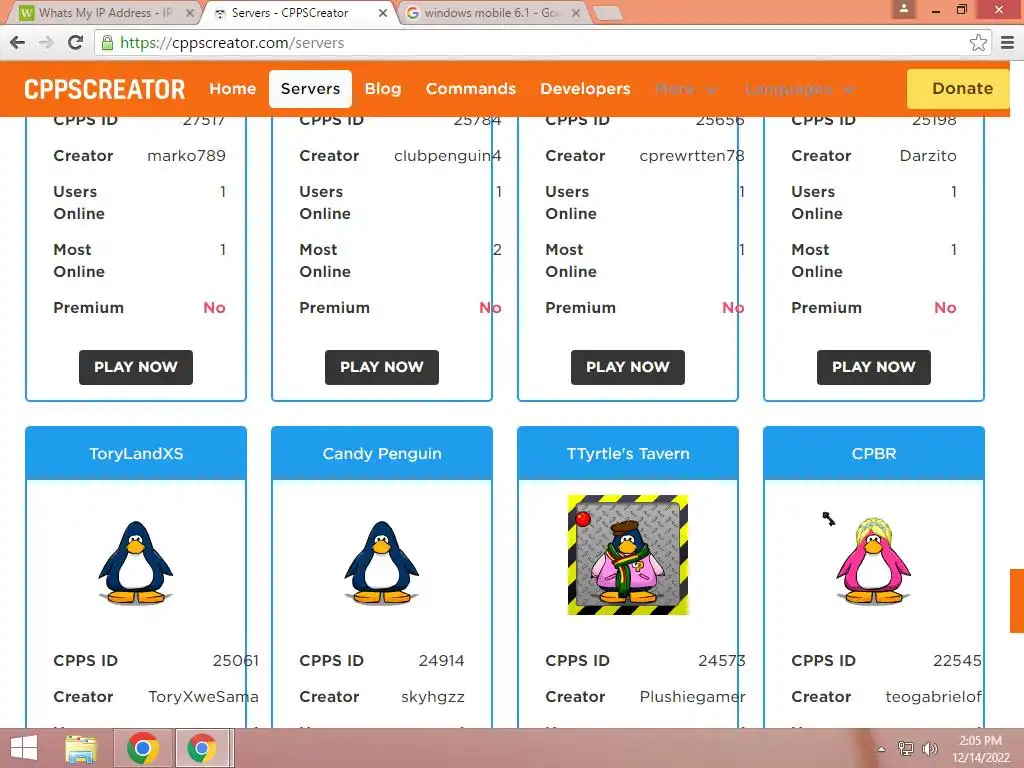Viewport: 1024px width, 768px height.
Task: Click creator name Plushiegamer
Action: click(x=692, y=697)
